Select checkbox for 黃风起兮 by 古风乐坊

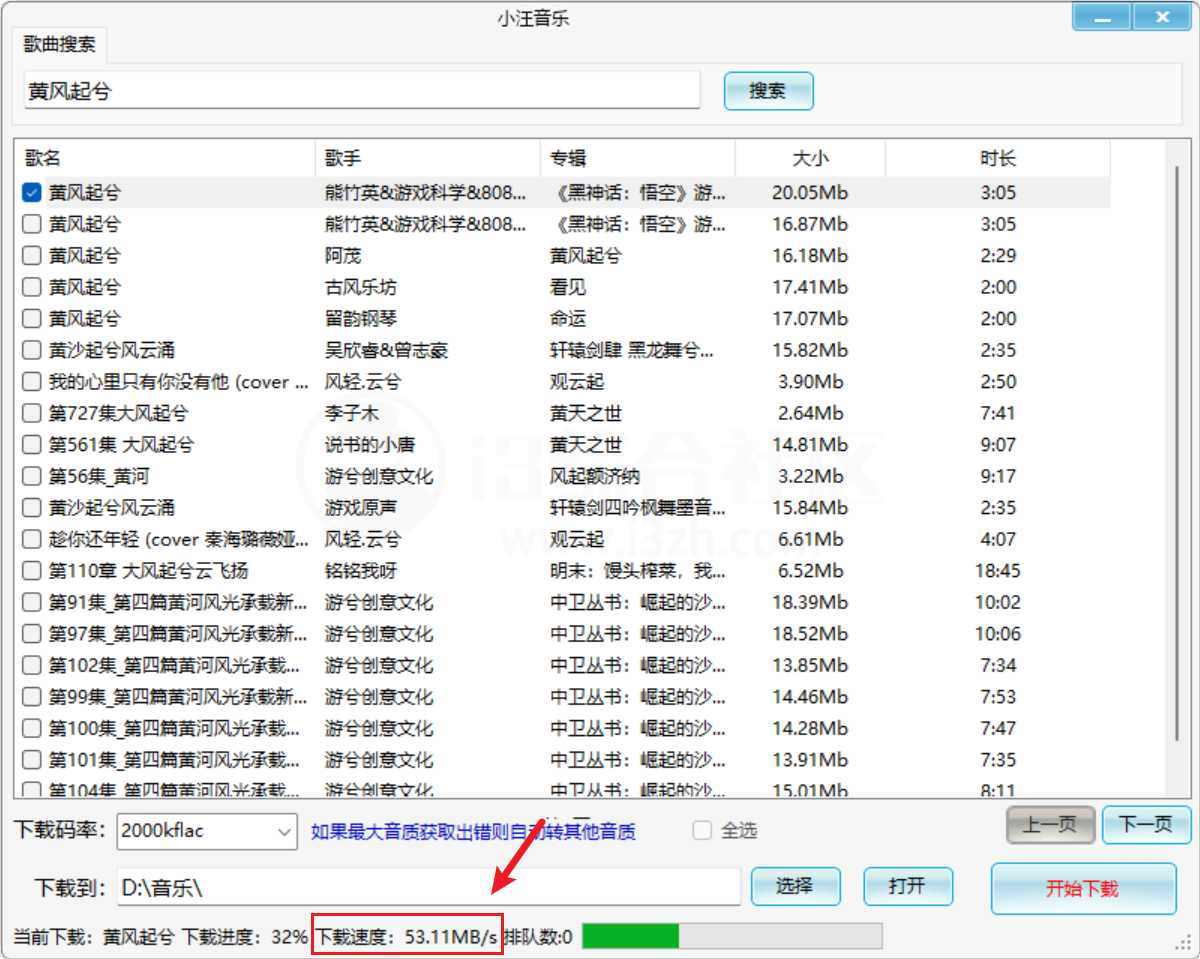(32, 287)
